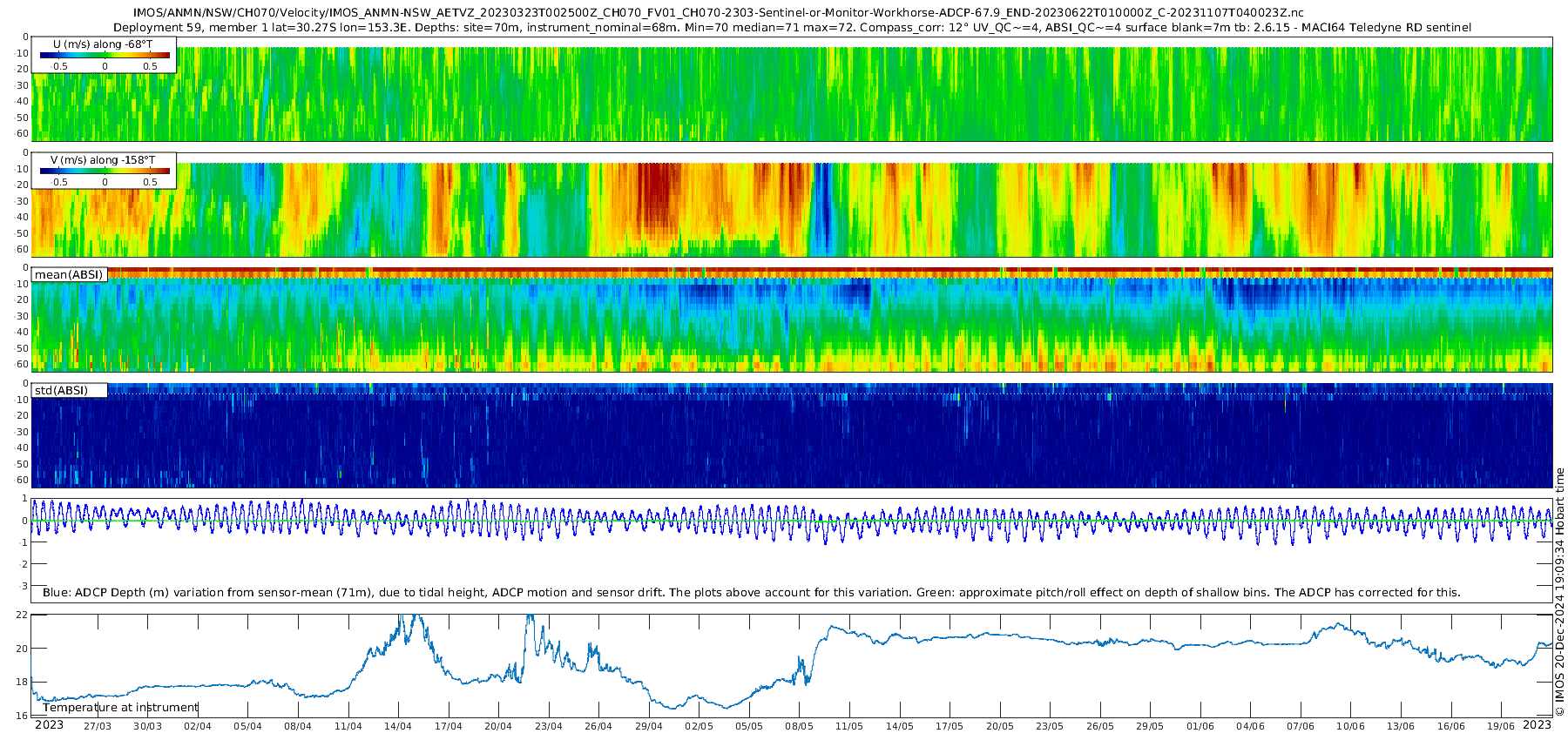
Task: Select the 14/04 date tick label
Action: pyautogui.click(x=398, y=726)
